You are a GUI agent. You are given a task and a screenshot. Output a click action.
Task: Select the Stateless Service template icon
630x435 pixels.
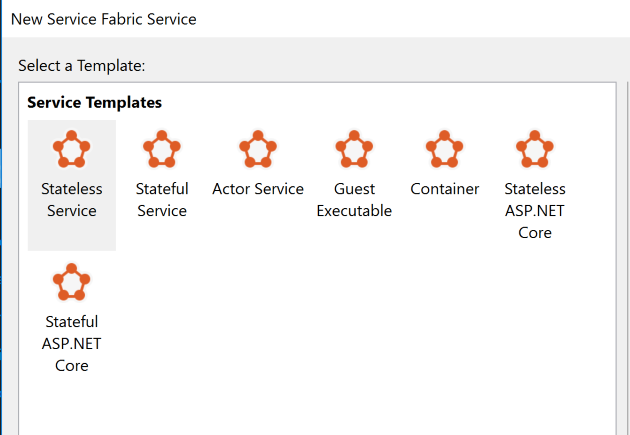click(72, 149)
